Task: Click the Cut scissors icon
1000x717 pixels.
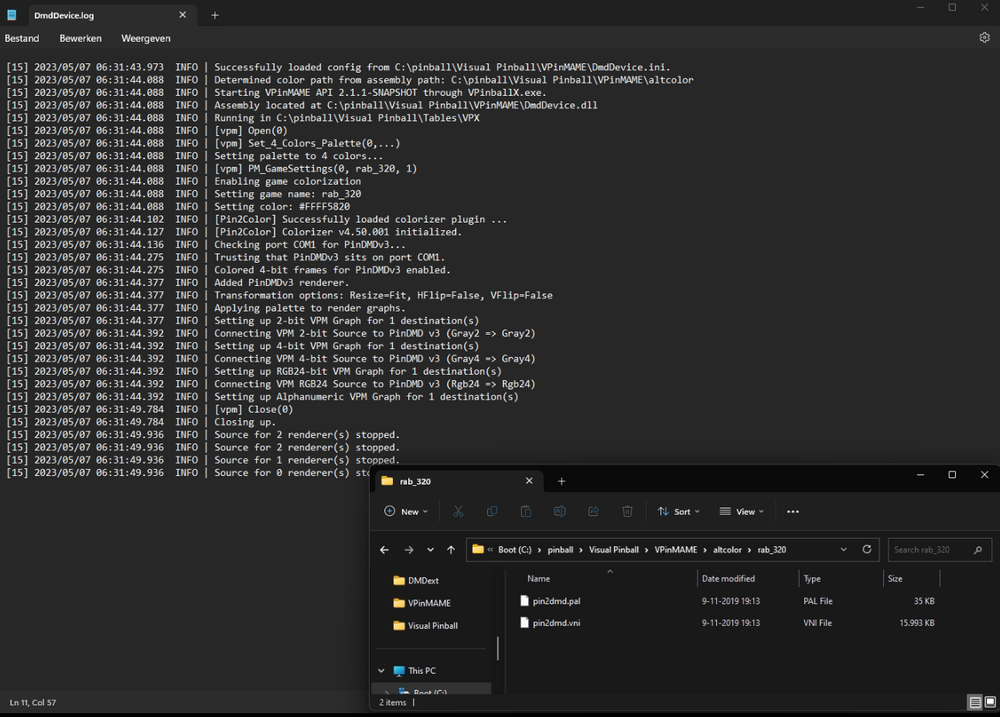Action: tap(458, 512)
